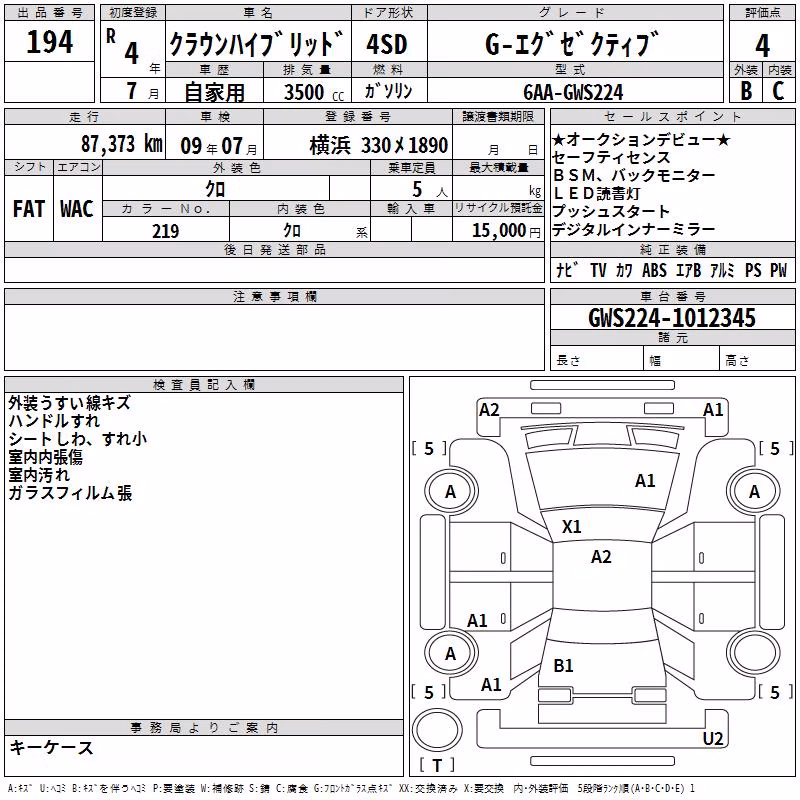
Task: Click the overall evaluation score 4
Action: pyautogui.click(x=762, y=45)
